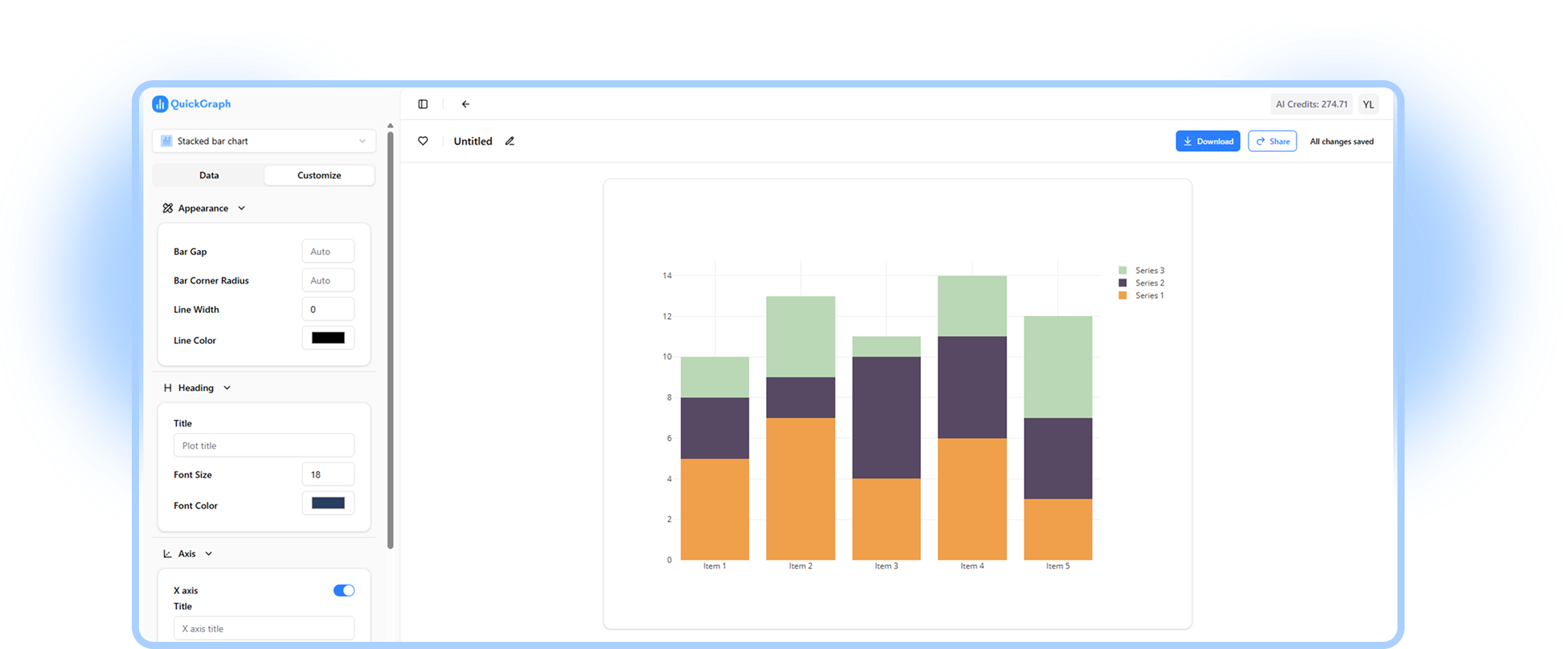Click the Plot title input field

click(264, 446)
